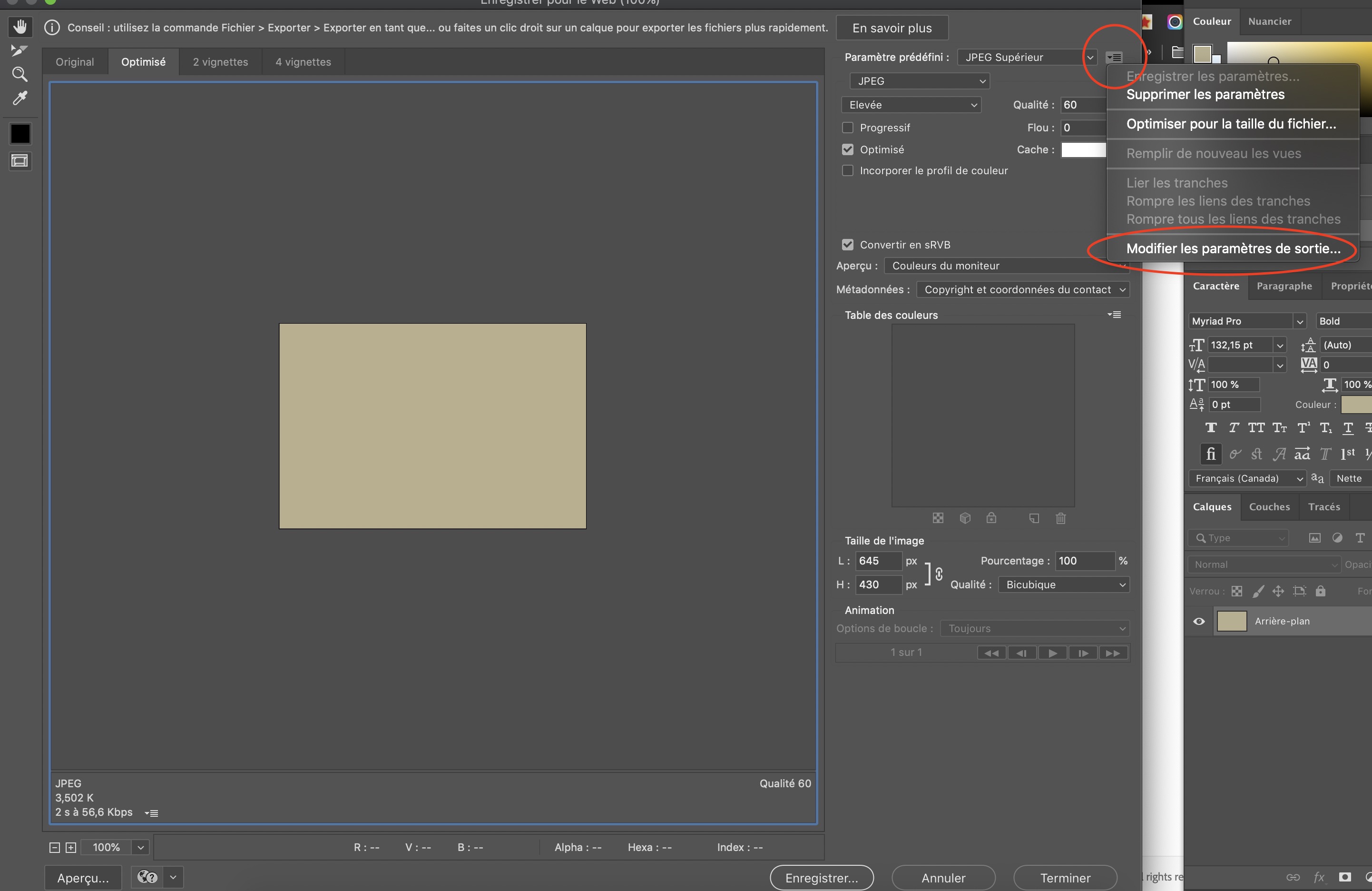Open the Paramètre prédéfini dropdown

pos(1028,57)
